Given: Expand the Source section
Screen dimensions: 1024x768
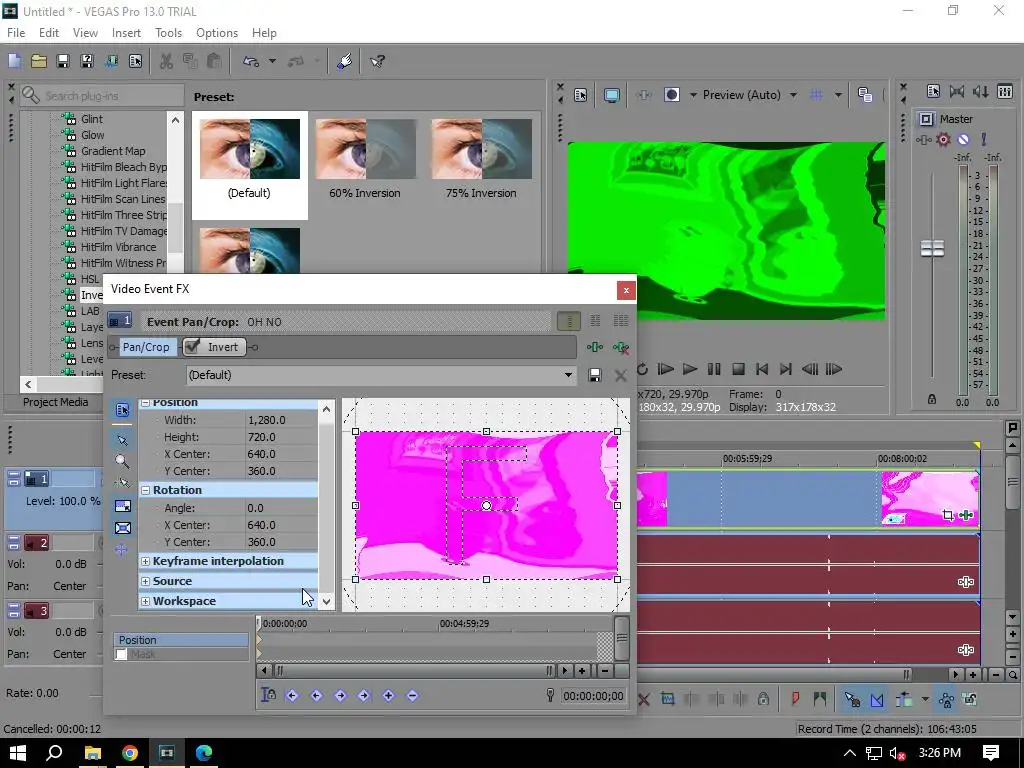Looking at the screenshot, I should click(146, 581).
